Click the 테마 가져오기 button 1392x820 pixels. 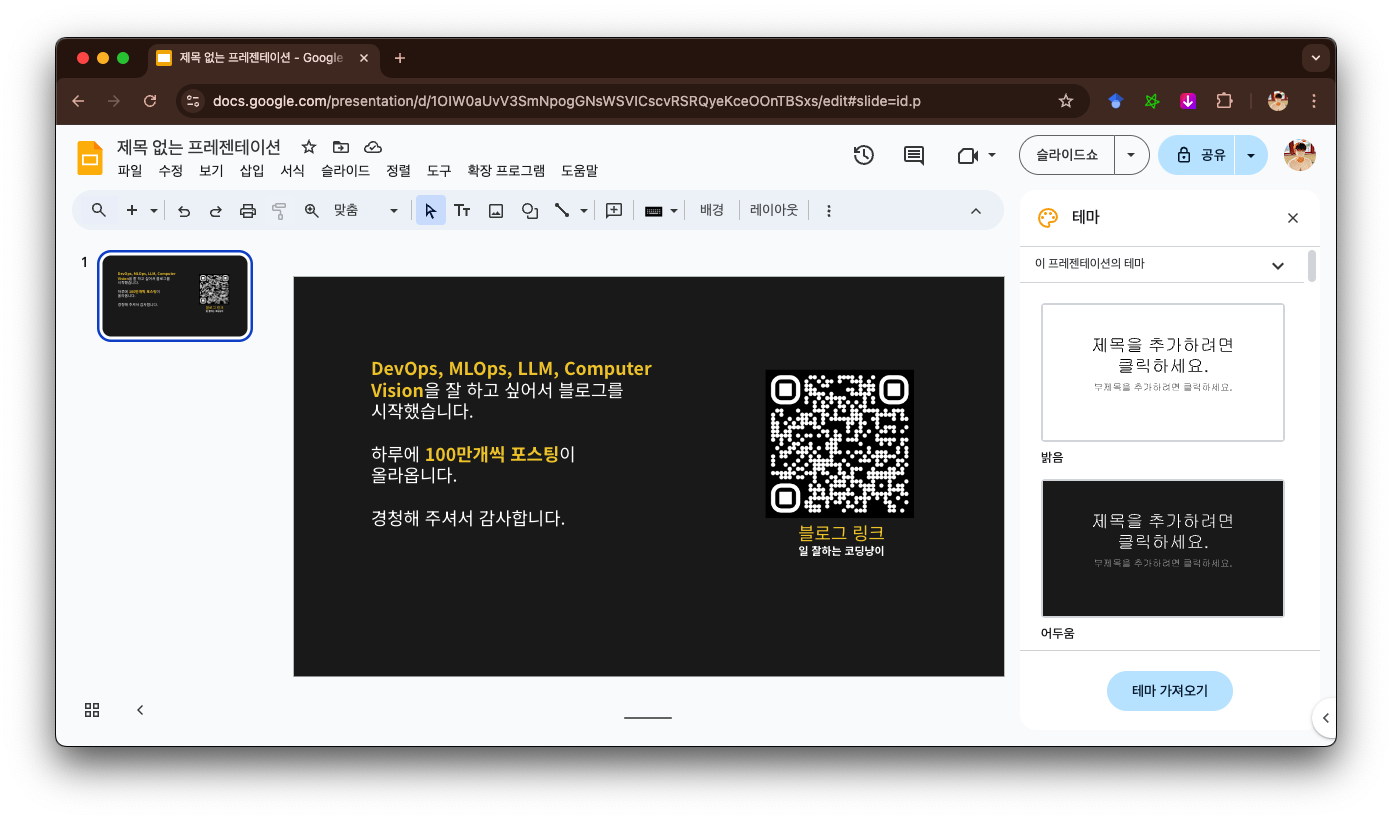(x=1170, y=691)
